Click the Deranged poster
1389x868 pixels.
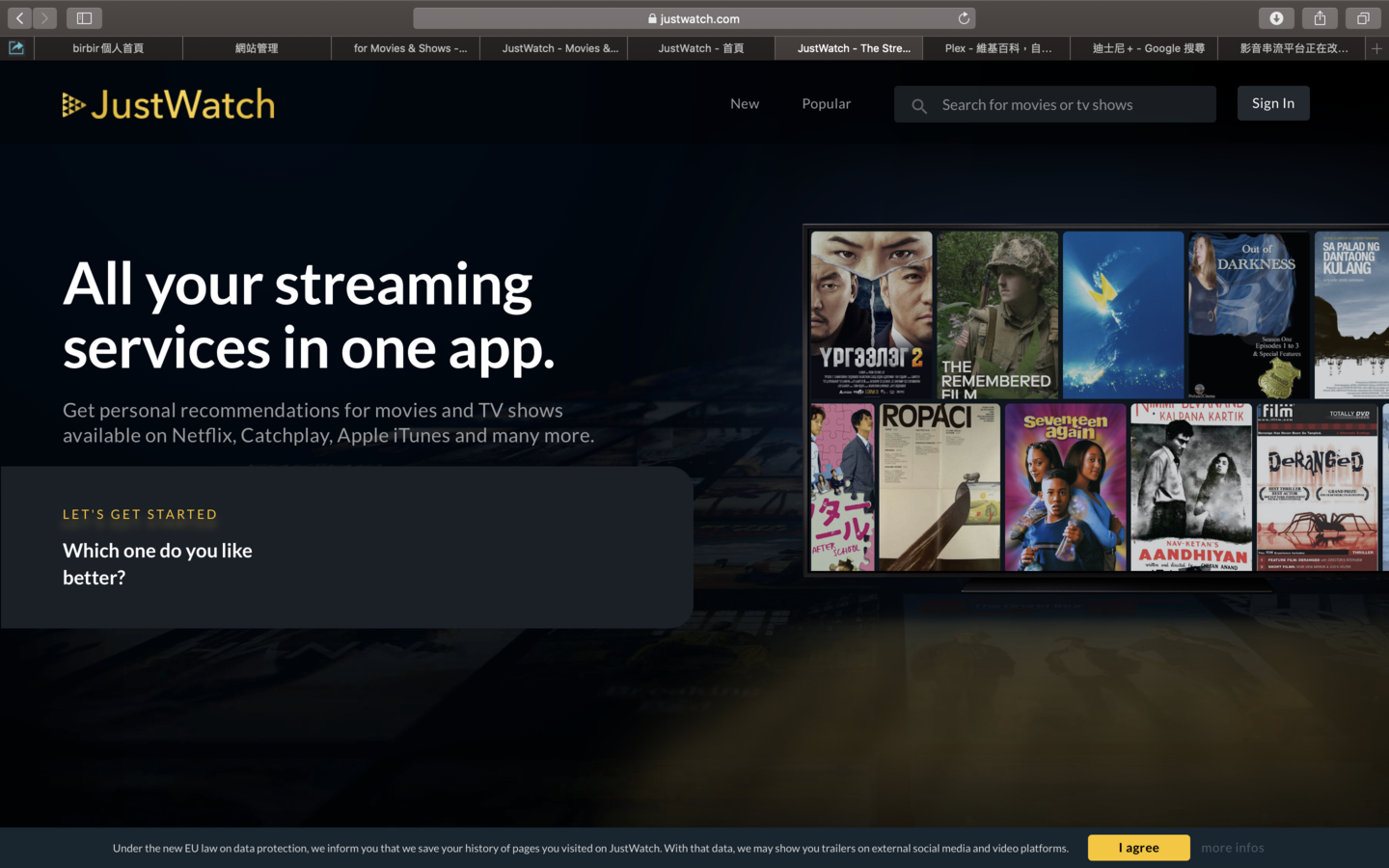coord(1318,487)
